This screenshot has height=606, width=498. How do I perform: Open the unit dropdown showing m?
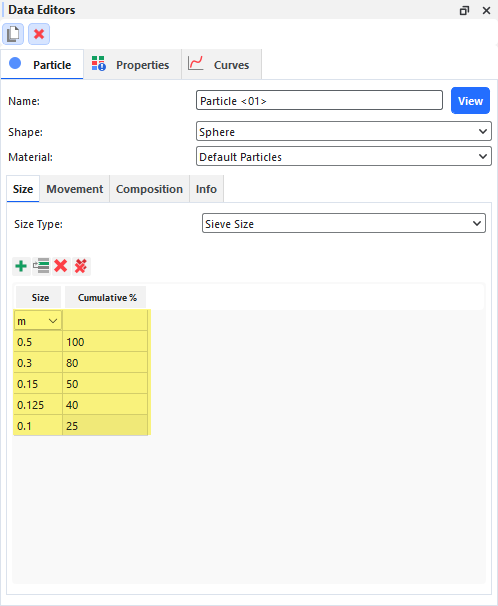pyautogui.click(x=38, y=321)
